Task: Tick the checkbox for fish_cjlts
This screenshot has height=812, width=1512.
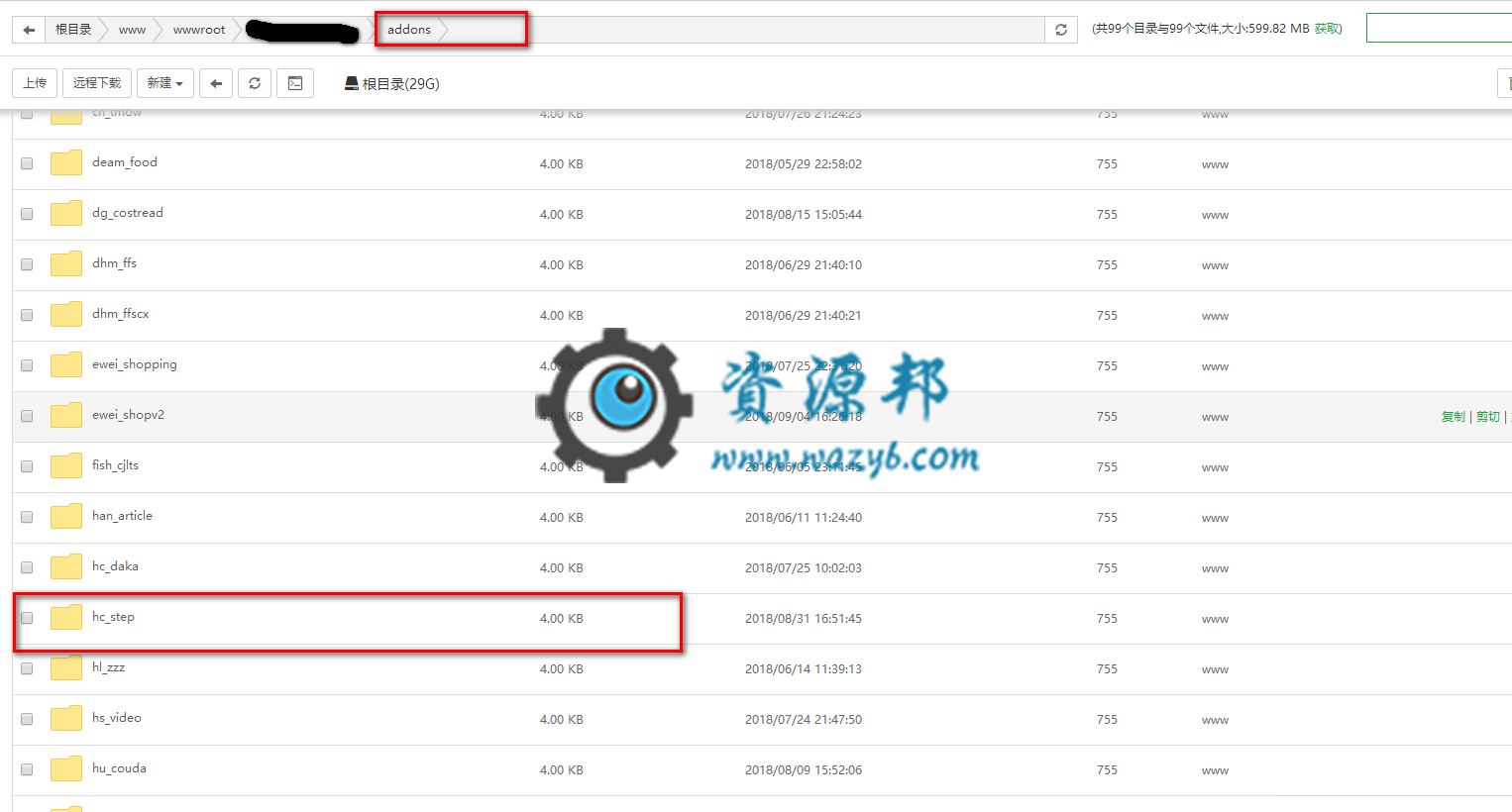Action: click(27, 466)
